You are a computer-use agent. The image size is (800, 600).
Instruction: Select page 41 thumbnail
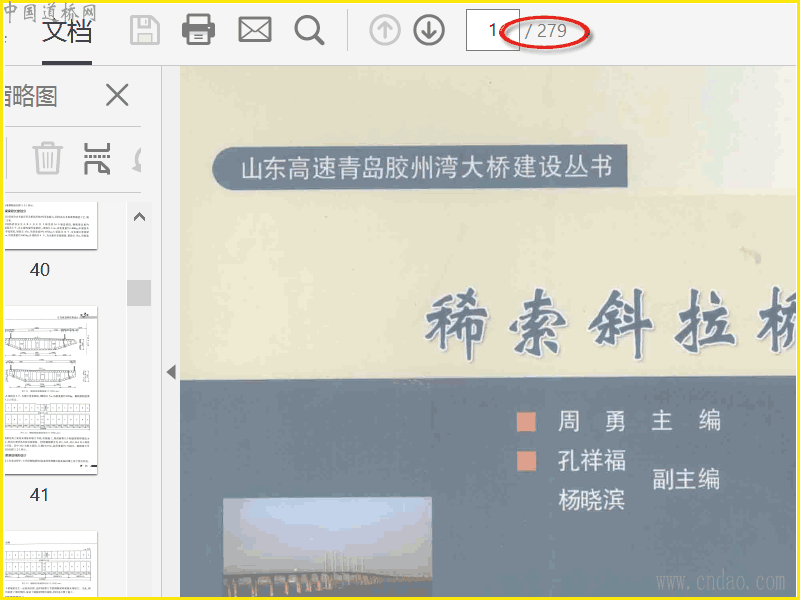pos(51,390)
